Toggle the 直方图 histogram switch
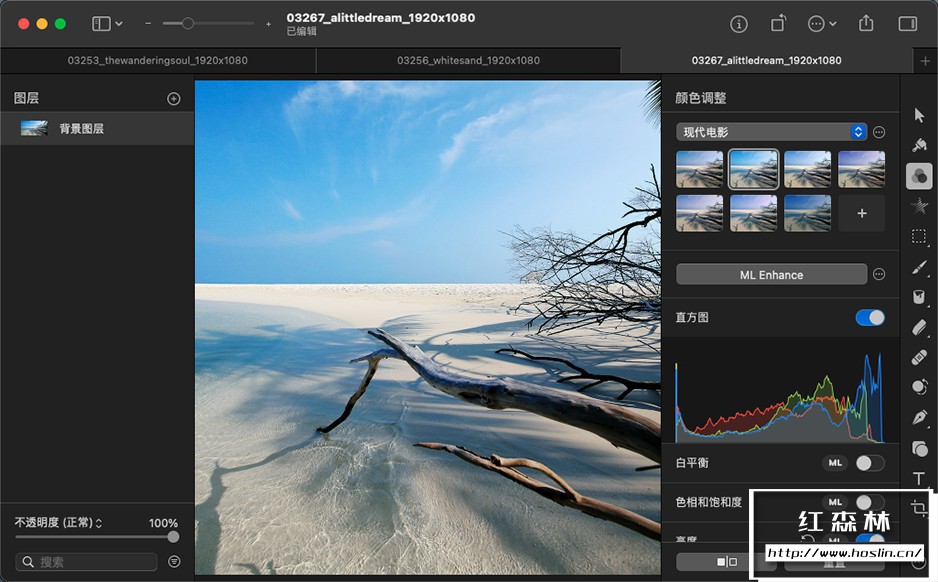This screenshot has height=582, width=938. [x=869, y=317]
